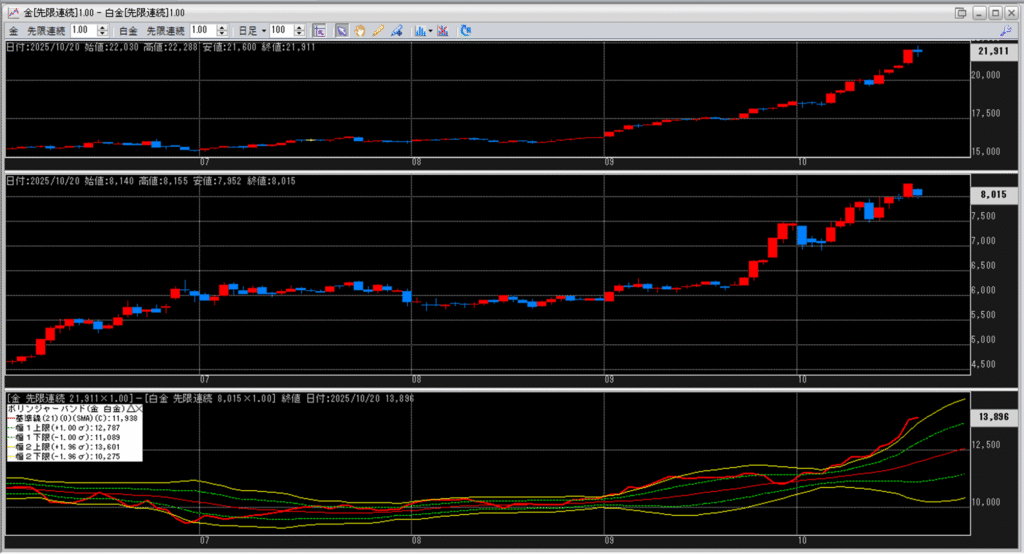Open the add indicator bar-chart tool
The width and height of the screenshot is (1024, 554).
[x=419, y=31]
